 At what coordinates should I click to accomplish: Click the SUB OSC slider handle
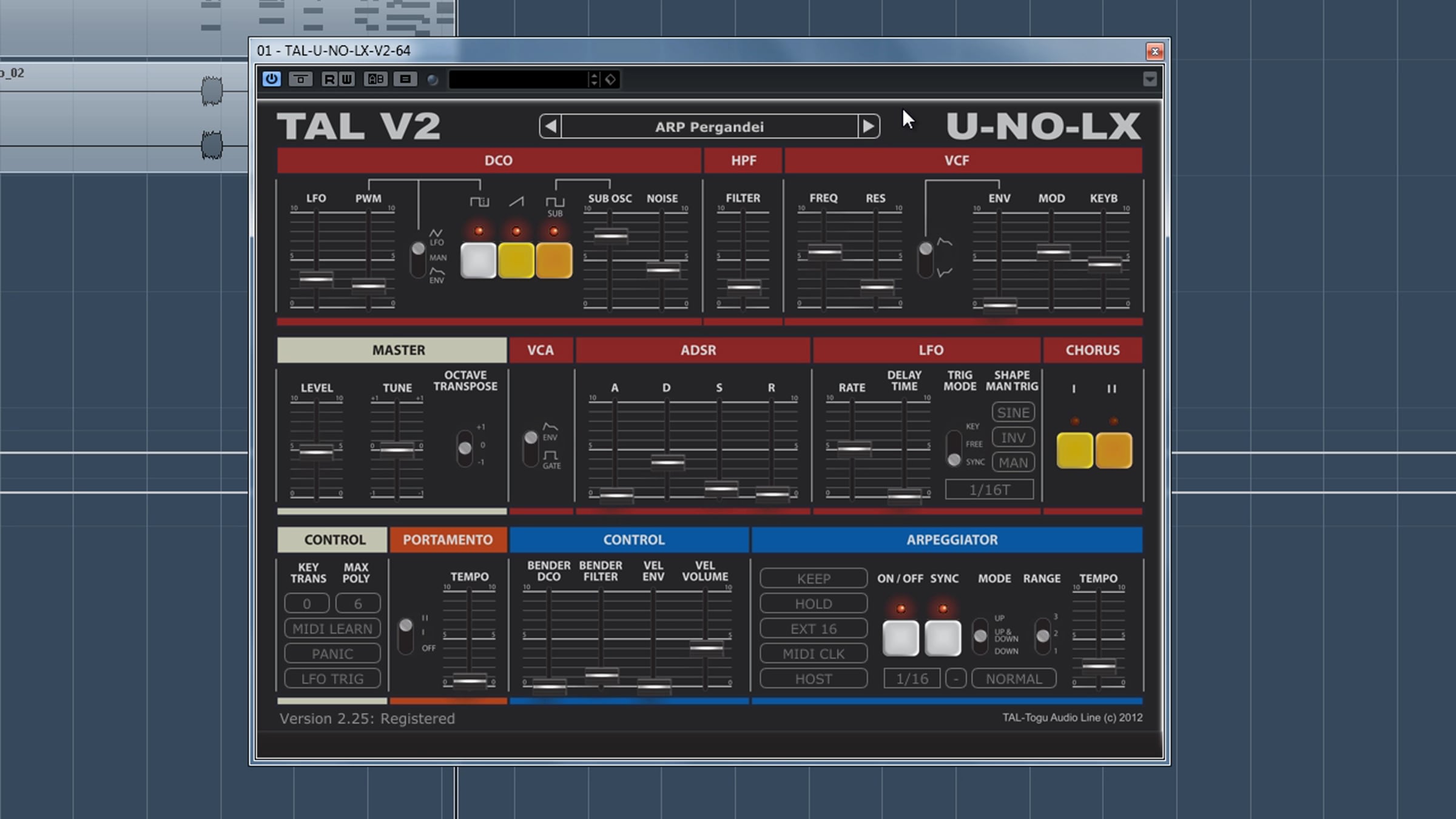click(x=610, y=235)
